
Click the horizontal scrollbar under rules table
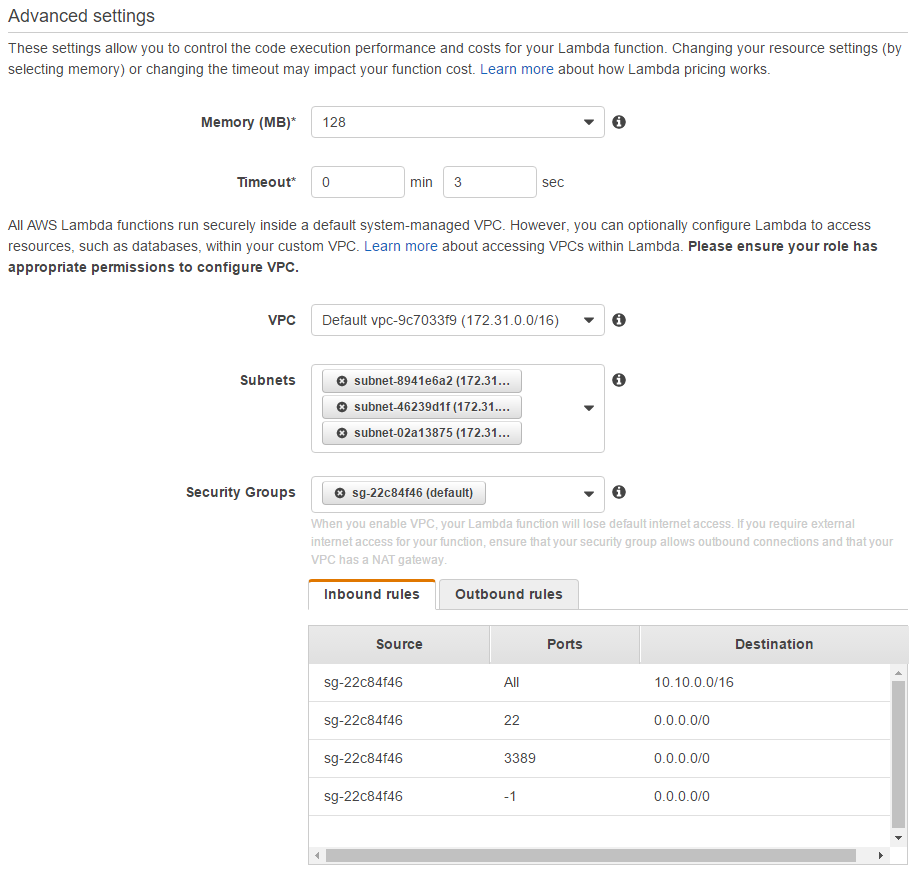click(x=590, y=856)
